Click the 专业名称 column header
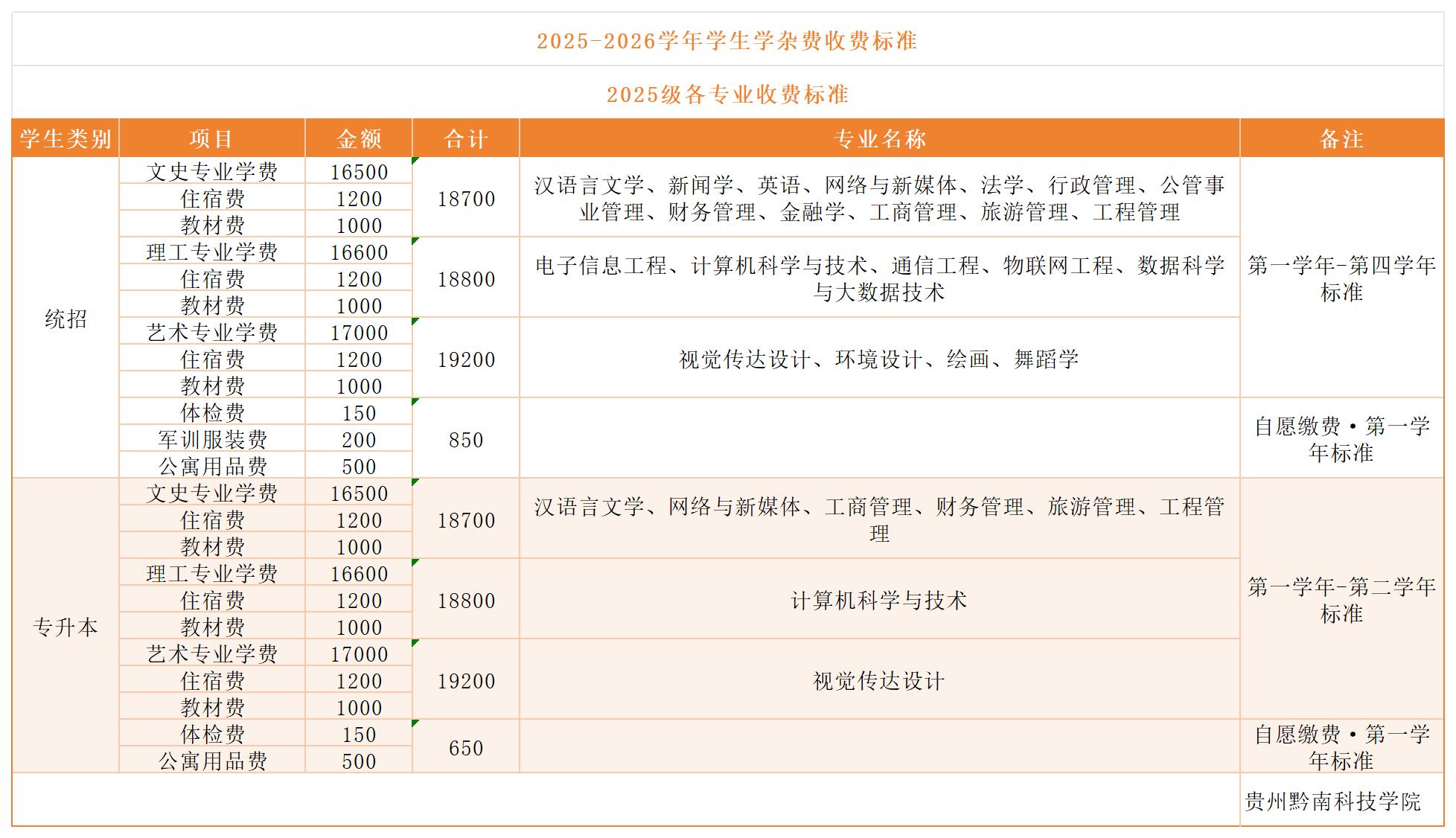The image size is (1456, 838). click(x=879, y=138)
